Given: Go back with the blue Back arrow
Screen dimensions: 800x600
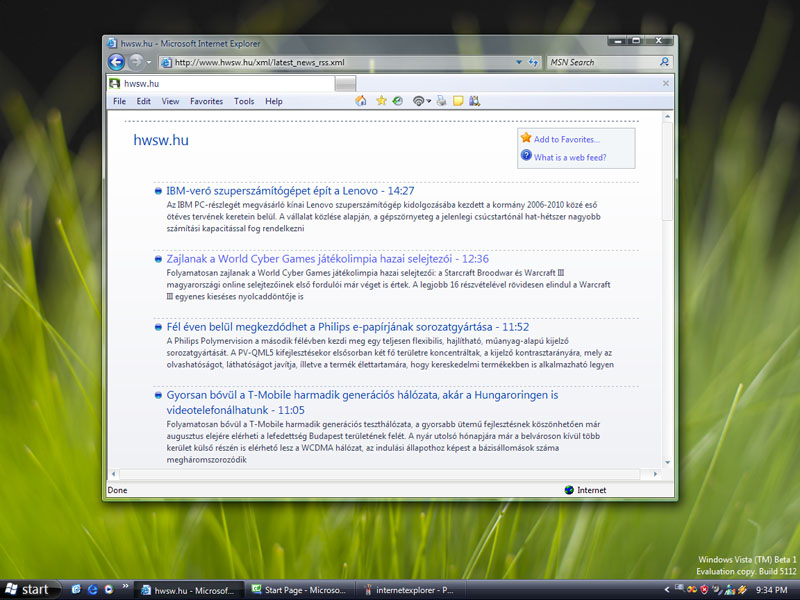Looking at the screenshot, I should tap(116, 62).
